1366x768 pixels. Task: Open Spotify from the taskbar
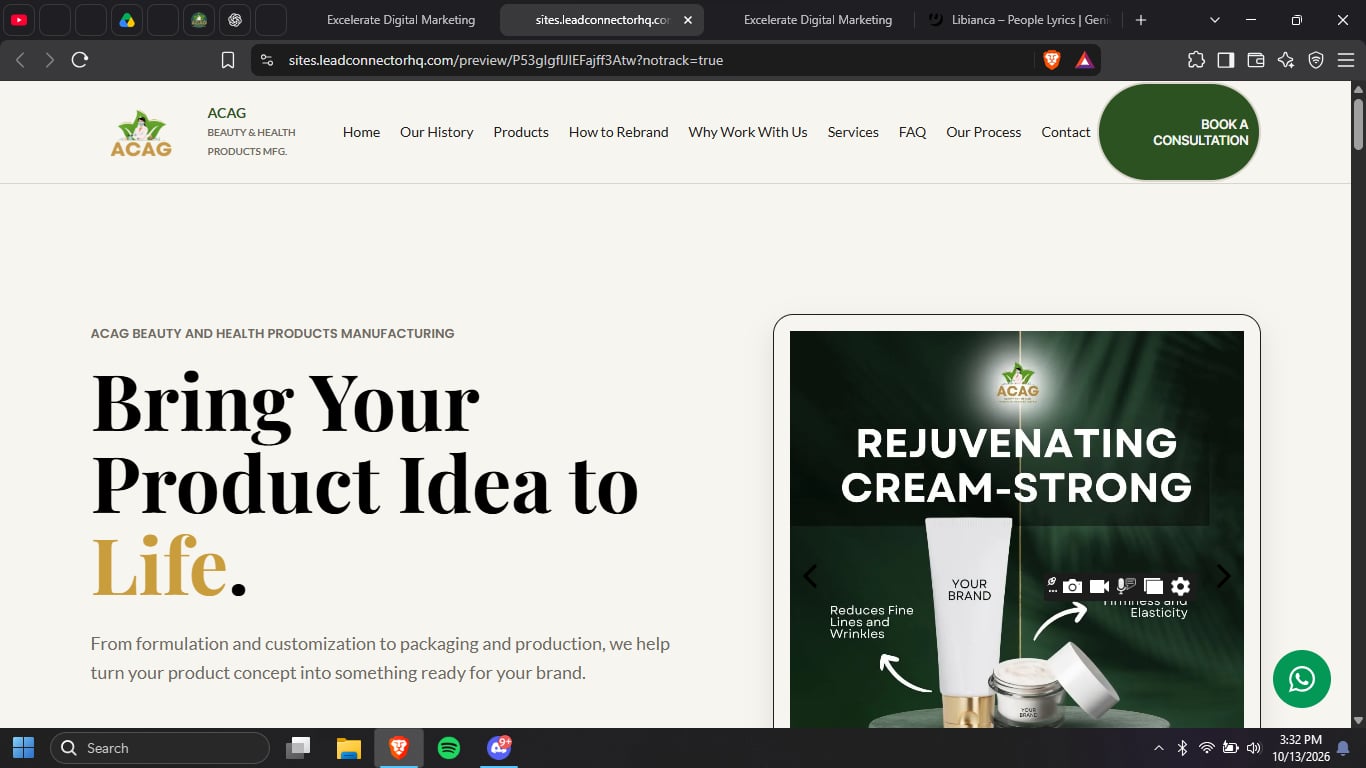pos(449,748)
